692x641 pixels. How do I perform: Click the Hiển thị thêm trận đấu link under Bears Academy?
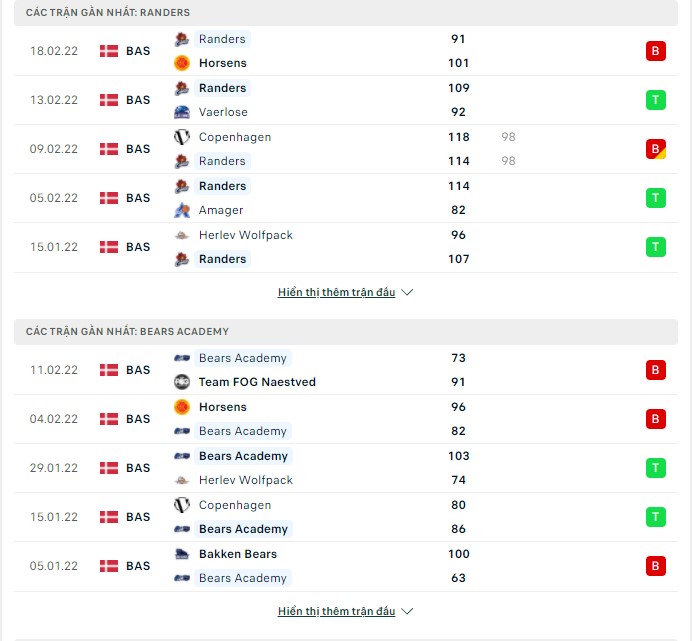click(336, 611)
